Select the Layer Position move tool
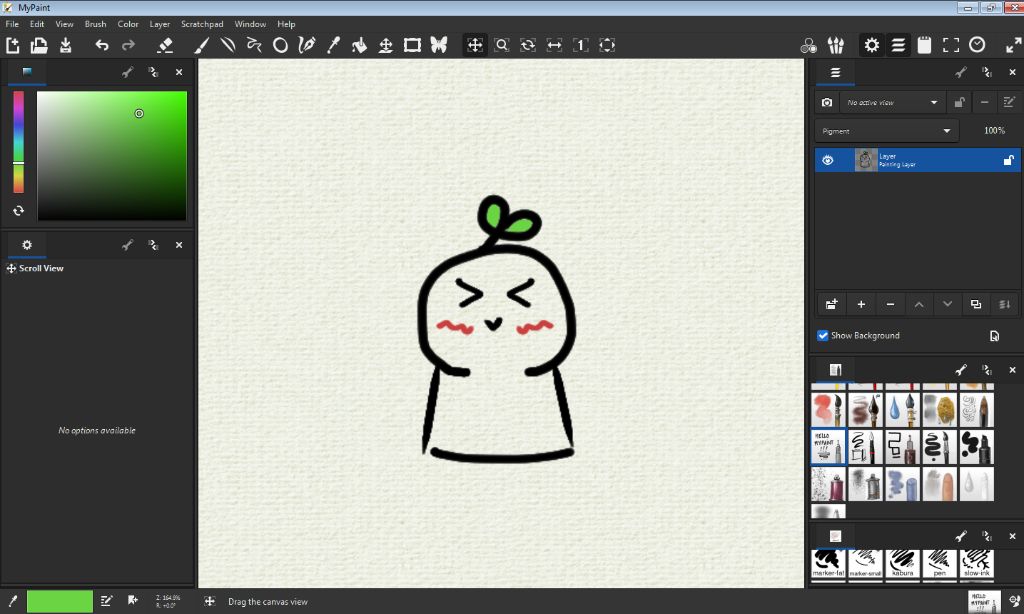 [x=385, y=45]
